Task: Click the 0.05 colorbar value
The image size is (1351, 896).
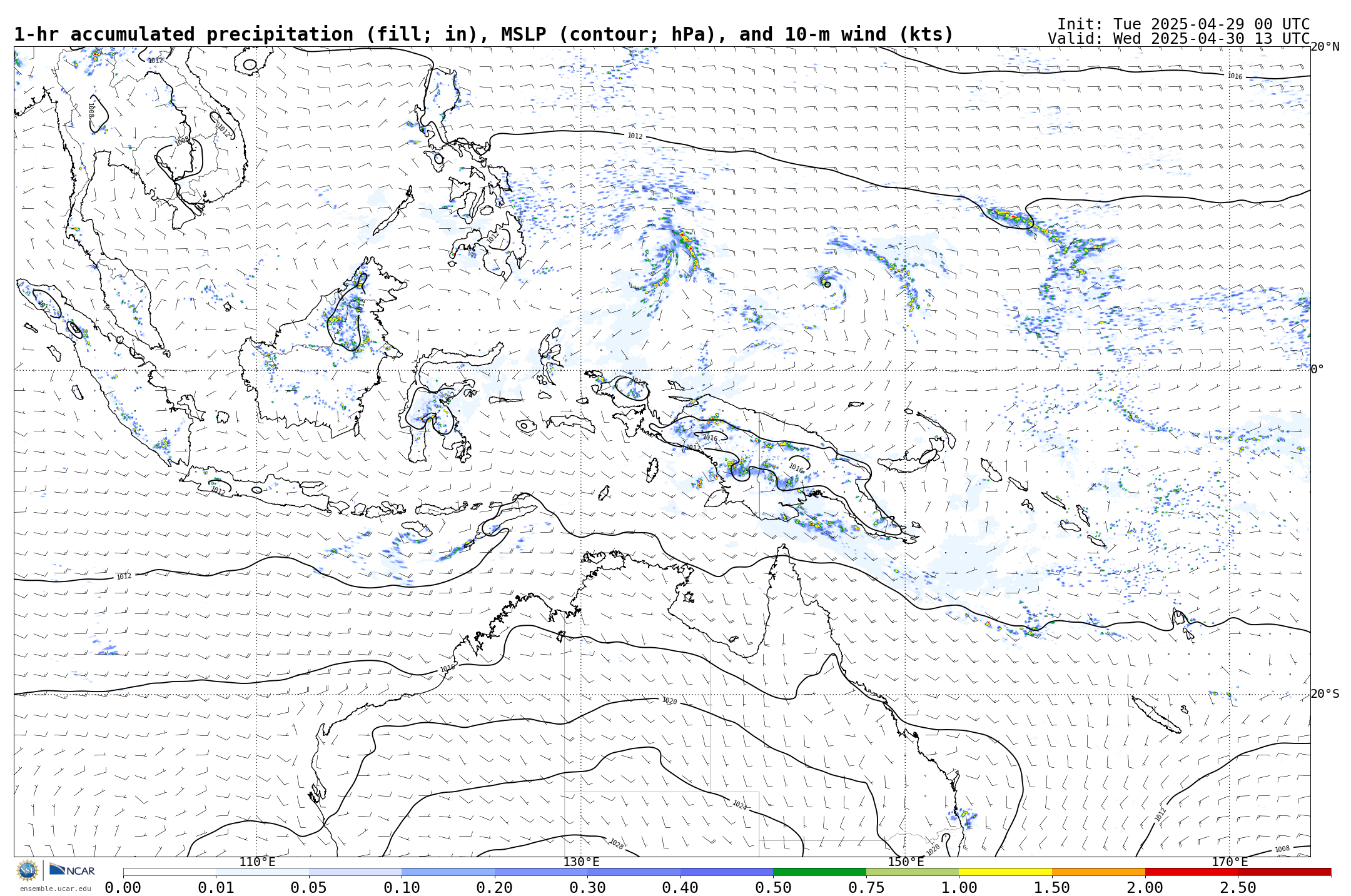Action: (309, 888)
